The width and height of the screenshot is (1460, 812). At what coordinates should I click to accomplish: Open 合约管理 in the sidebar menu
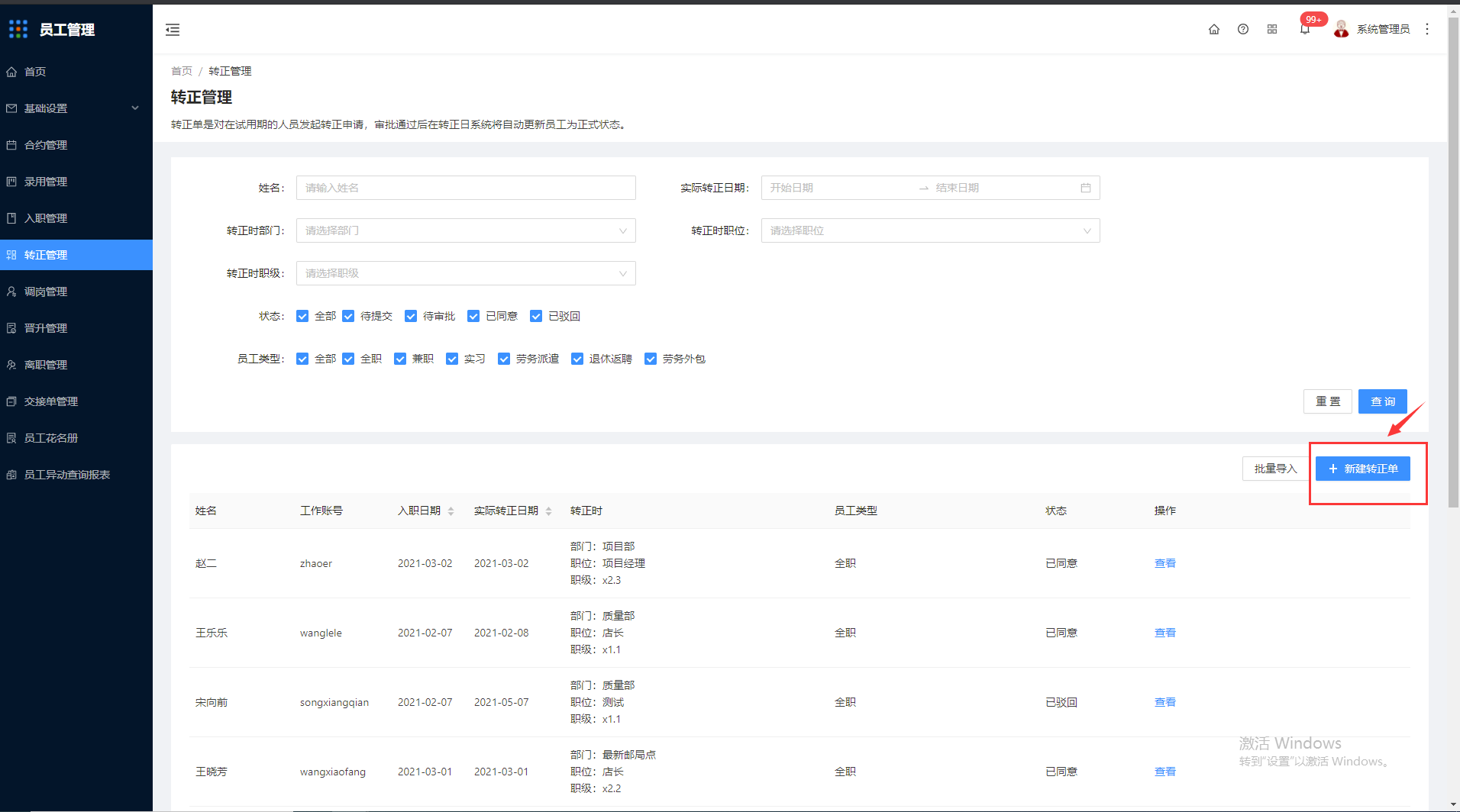click(x=76, y=145)
